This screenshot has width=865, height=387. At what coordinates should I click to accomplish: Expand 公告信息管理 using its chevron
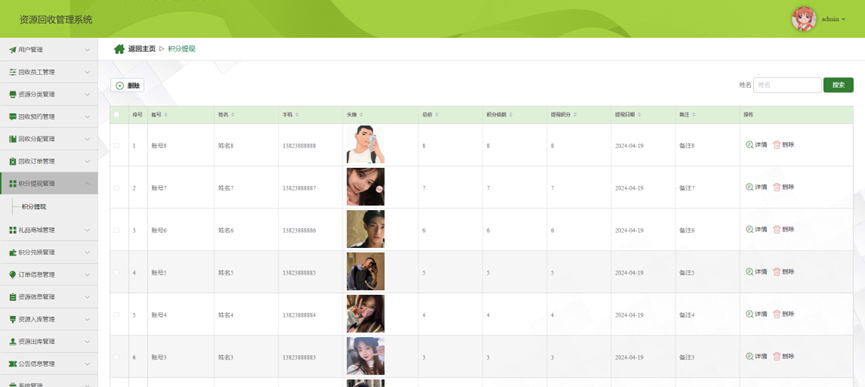click(x=87, y=364)
